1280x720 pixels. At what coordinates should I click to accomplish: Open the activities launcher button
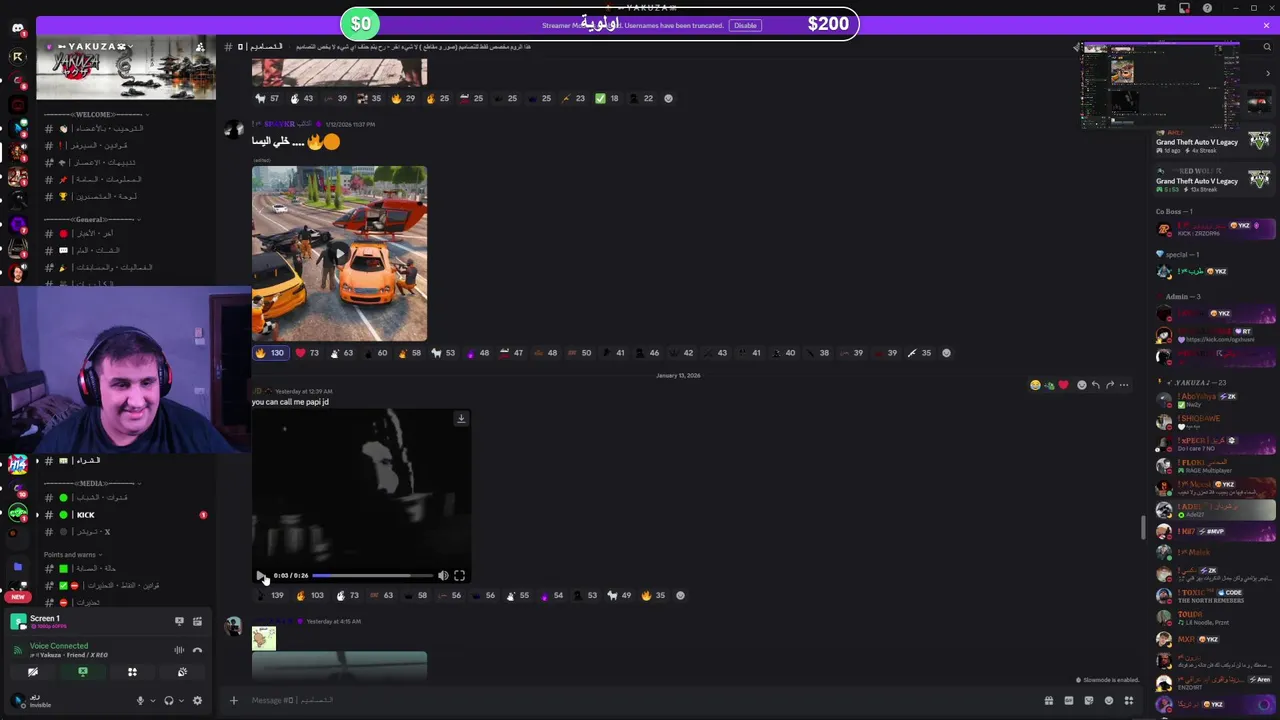(x=132, y=672)
